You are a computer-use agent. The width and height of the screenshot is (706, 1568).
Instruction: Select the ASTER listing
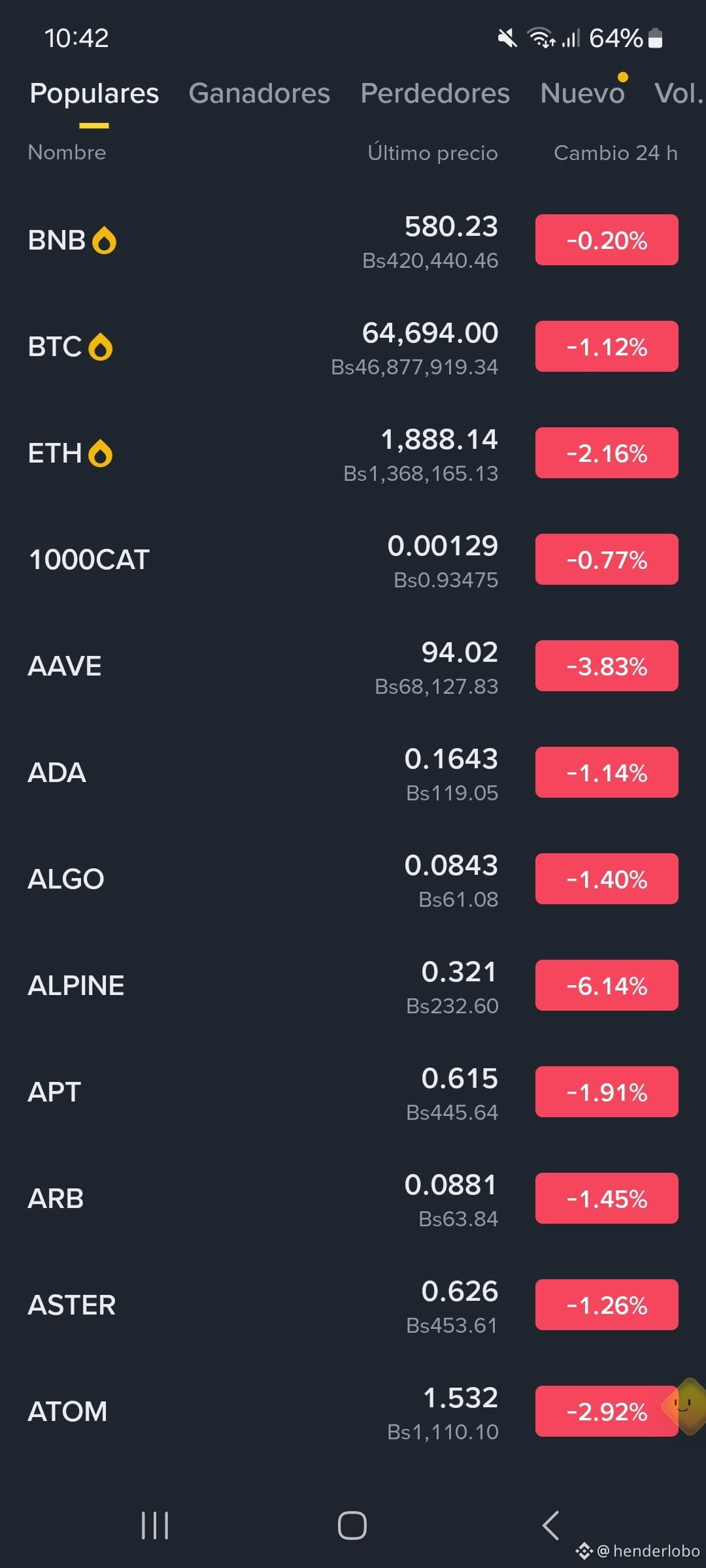coord(353,1305)
